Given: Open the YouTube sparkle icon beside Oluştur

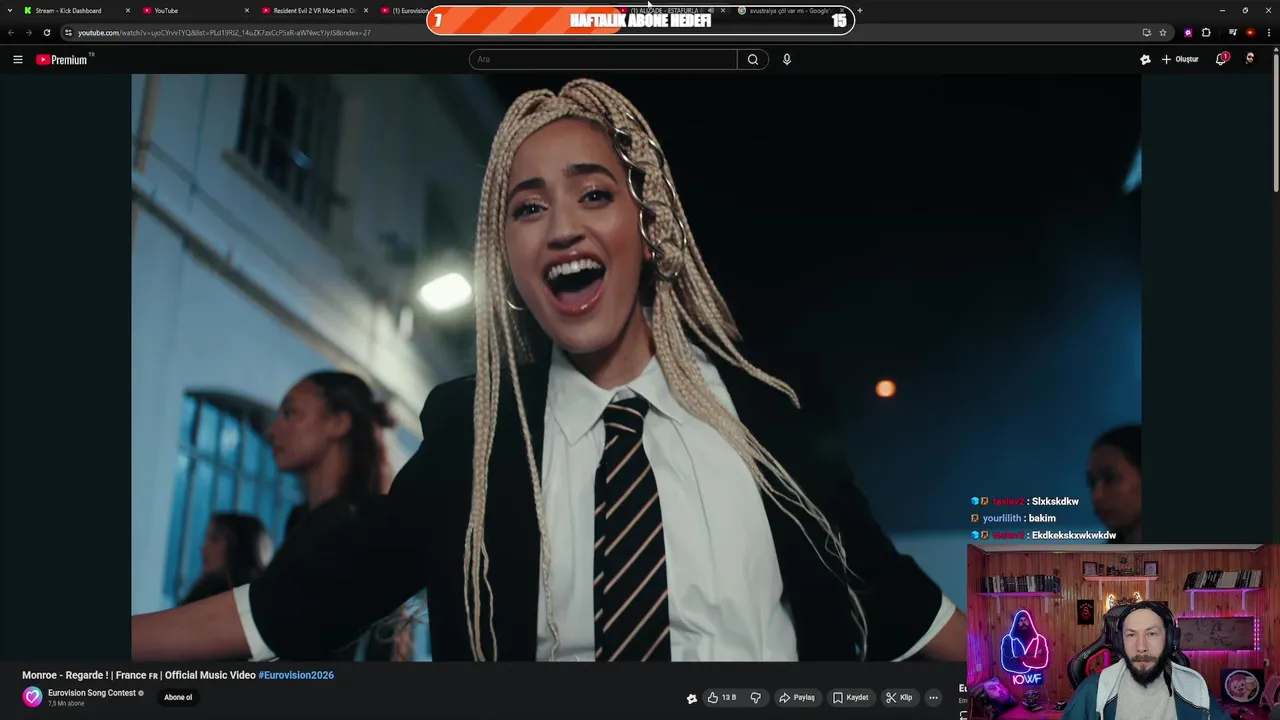Looking at the screenshot, I should click(1145, 60).
